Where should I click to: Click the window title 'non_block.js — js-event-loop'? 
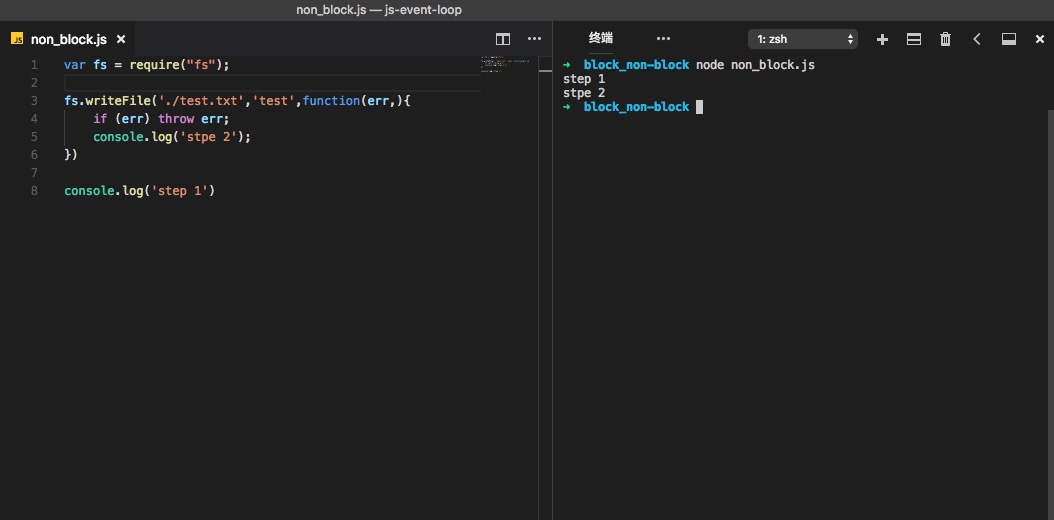(379, 10)
